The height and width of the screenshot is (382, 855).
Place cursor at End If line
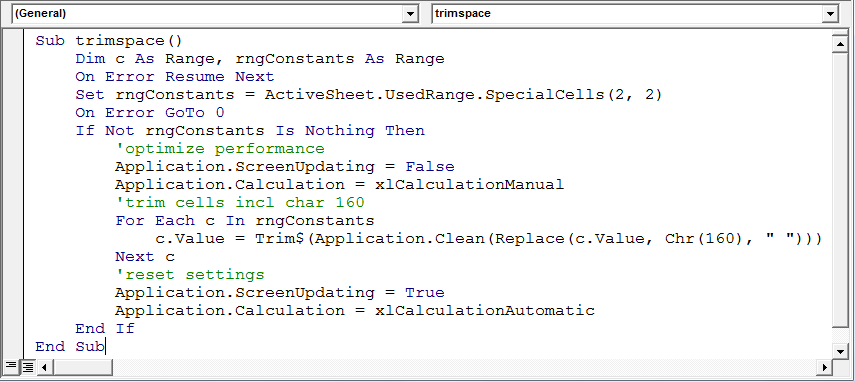105,329
